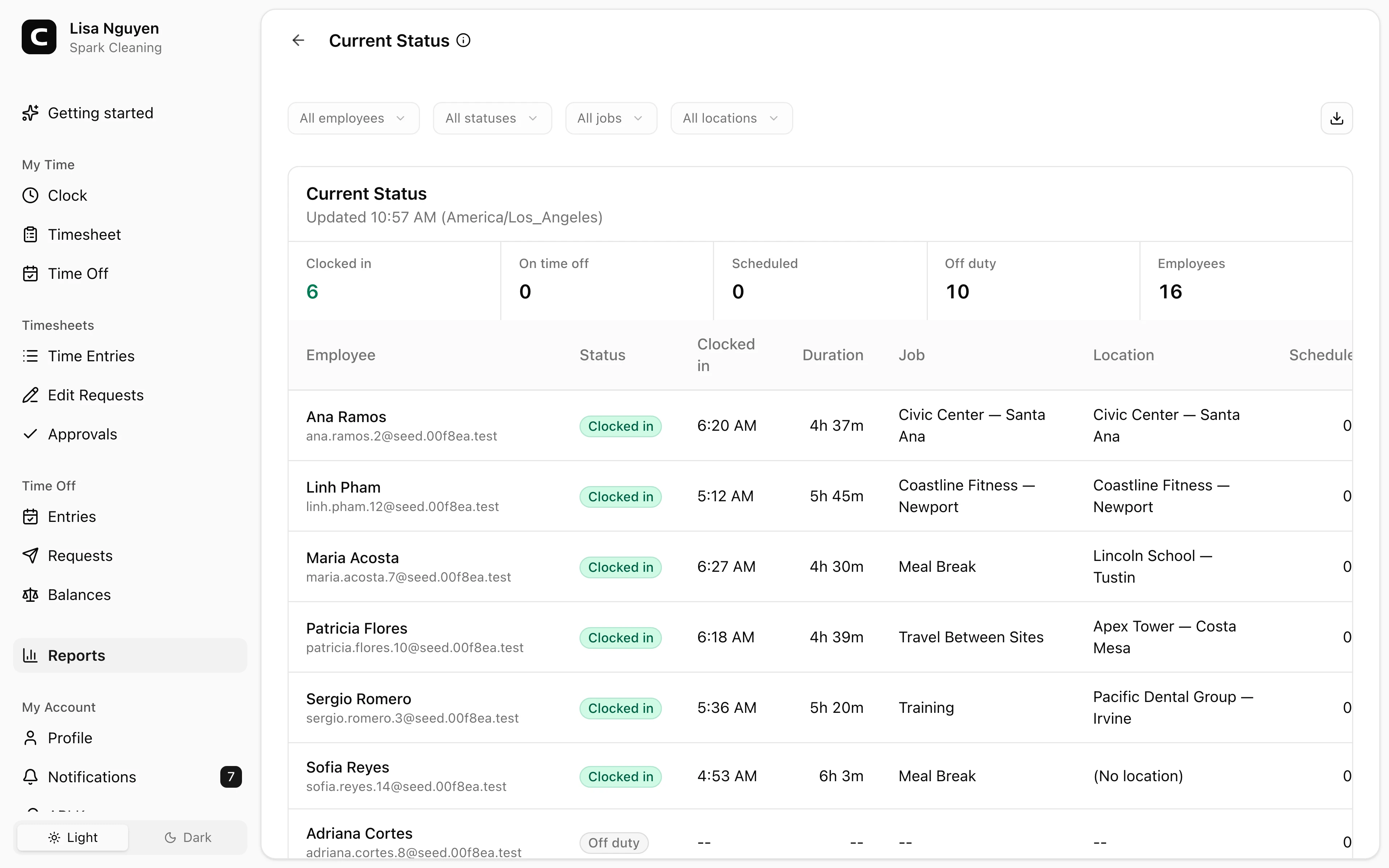Image resolution: width=1389 pixels, height=868 pixels.
Task: Click the Spark Cleaning logo icon
Action: click(39, 37)
